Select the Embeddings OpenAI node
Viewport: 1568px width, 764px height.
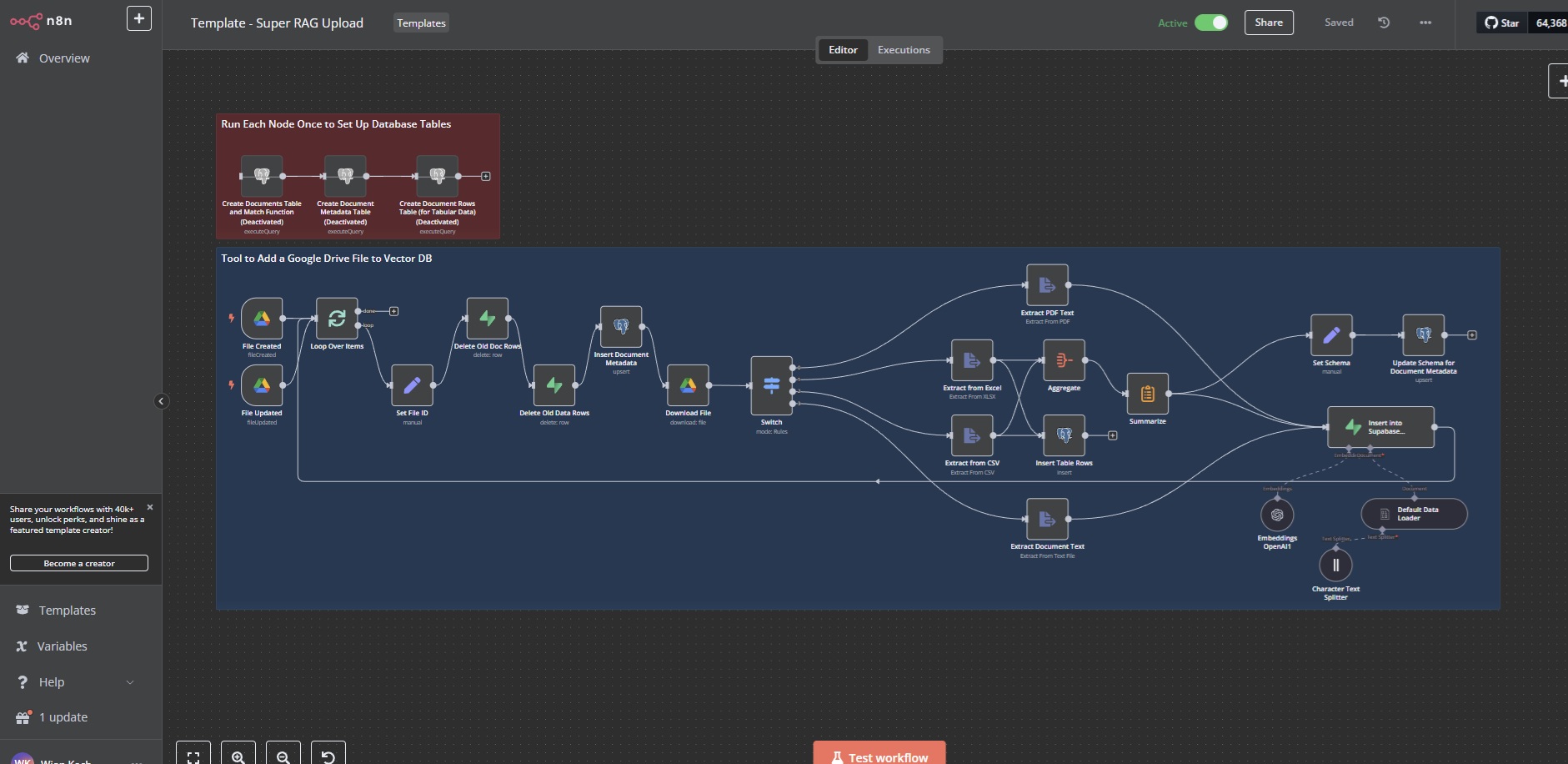[x=1277, y=515]
